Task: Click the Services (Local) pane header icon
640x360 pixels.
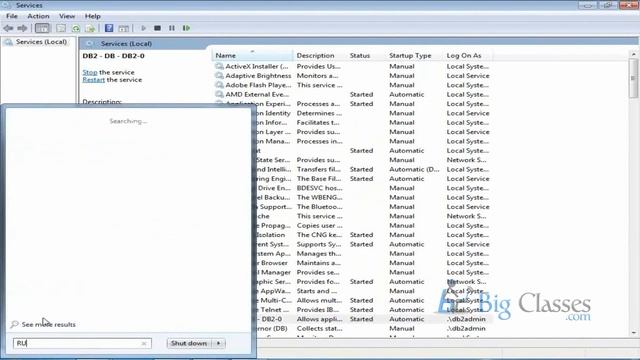Action: point(89,43)
